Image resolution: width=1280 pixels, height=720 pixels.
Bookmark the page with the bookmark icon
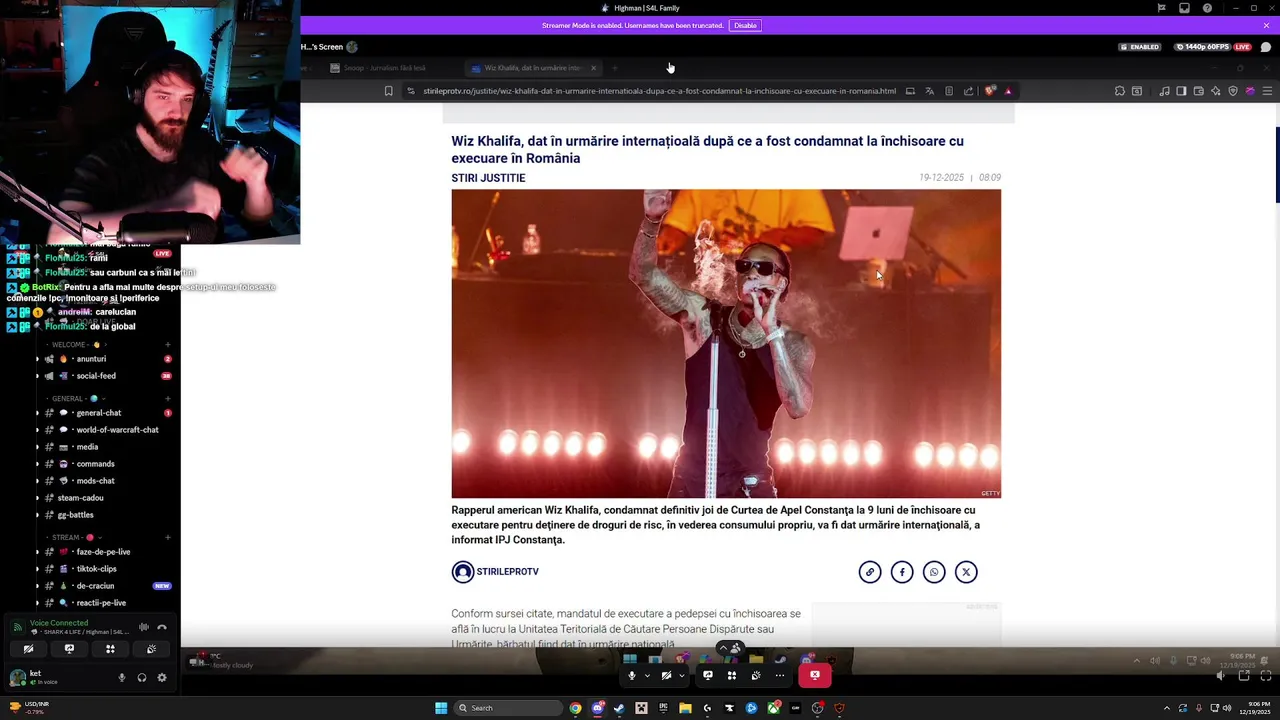click(x=389, y=91)
